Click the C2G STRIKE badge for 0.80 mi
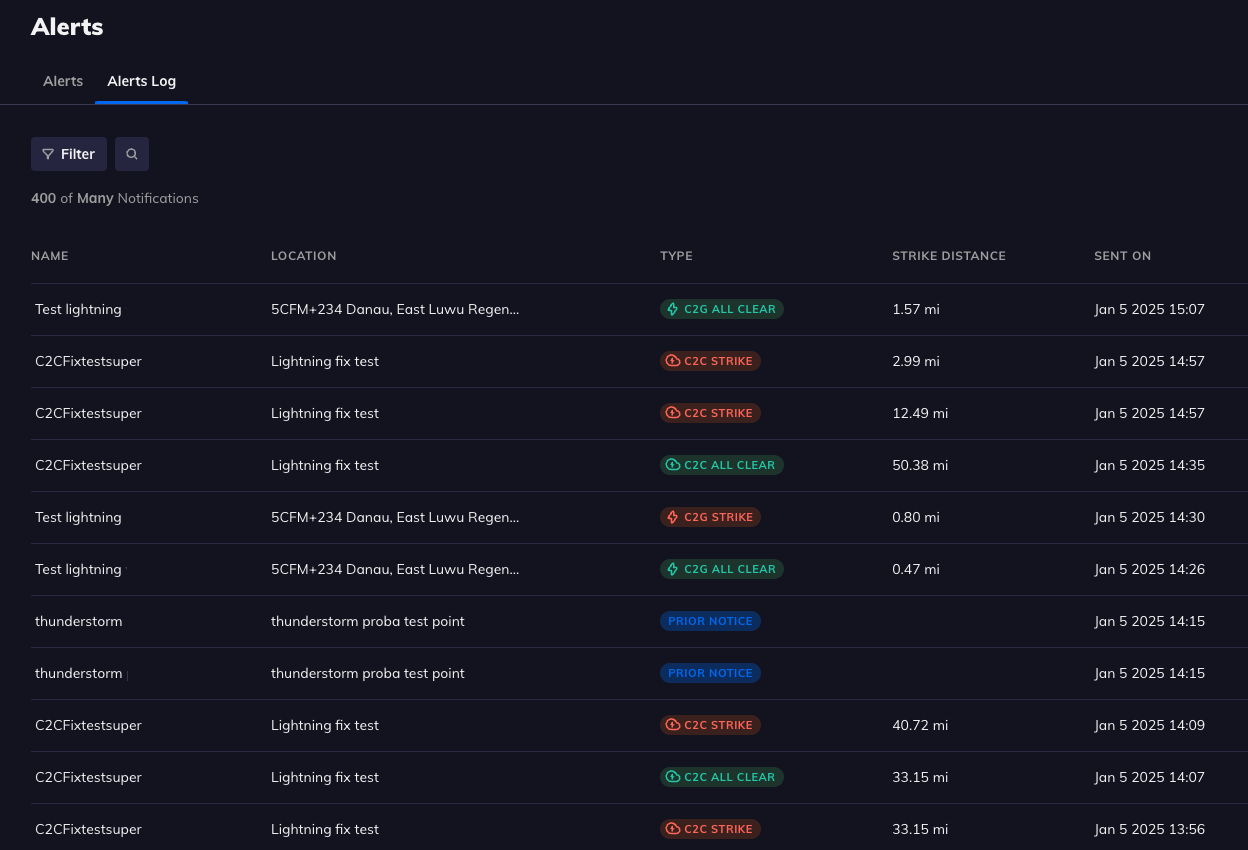Screen dimensions: 1248x850 click(x=710, y=517)
